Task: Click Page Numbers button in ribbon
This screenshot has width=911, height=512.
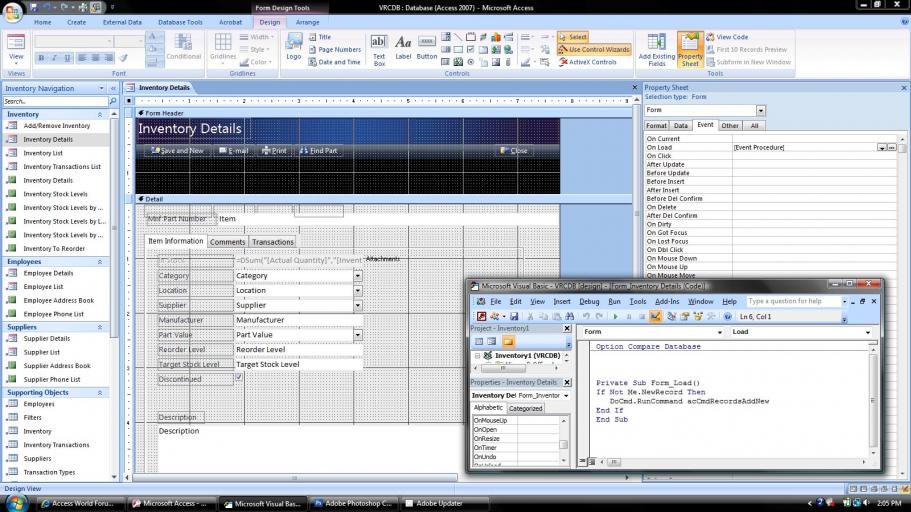Action: [334, 49]
